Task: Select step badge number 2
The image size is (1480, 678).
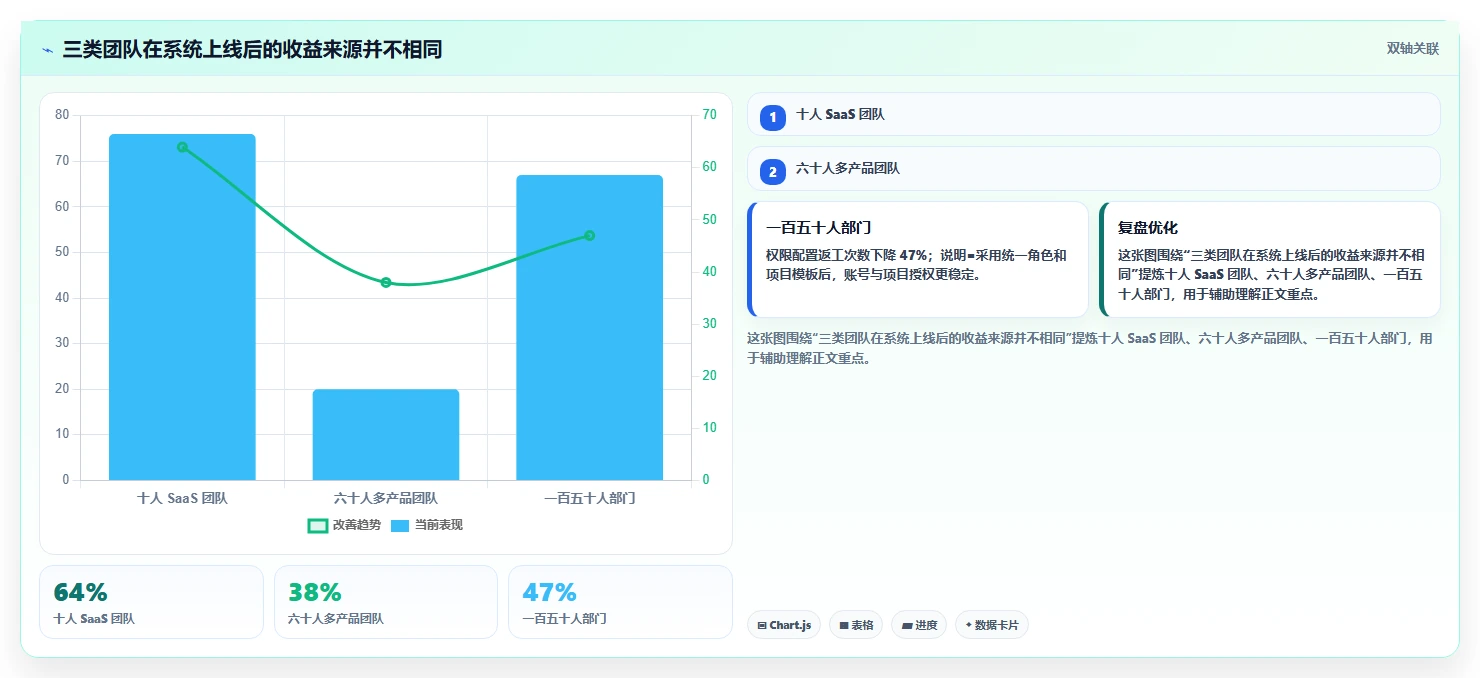Action: point(773,171)
